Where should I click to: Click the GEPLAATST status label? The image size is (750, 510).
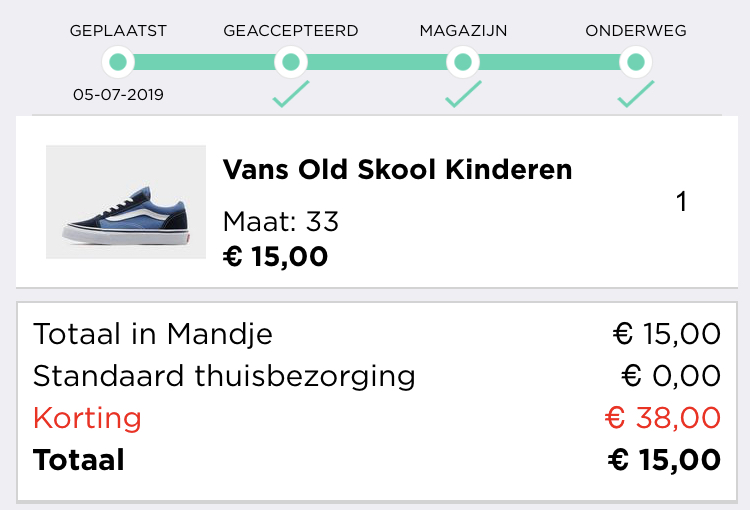coord(118,31)
